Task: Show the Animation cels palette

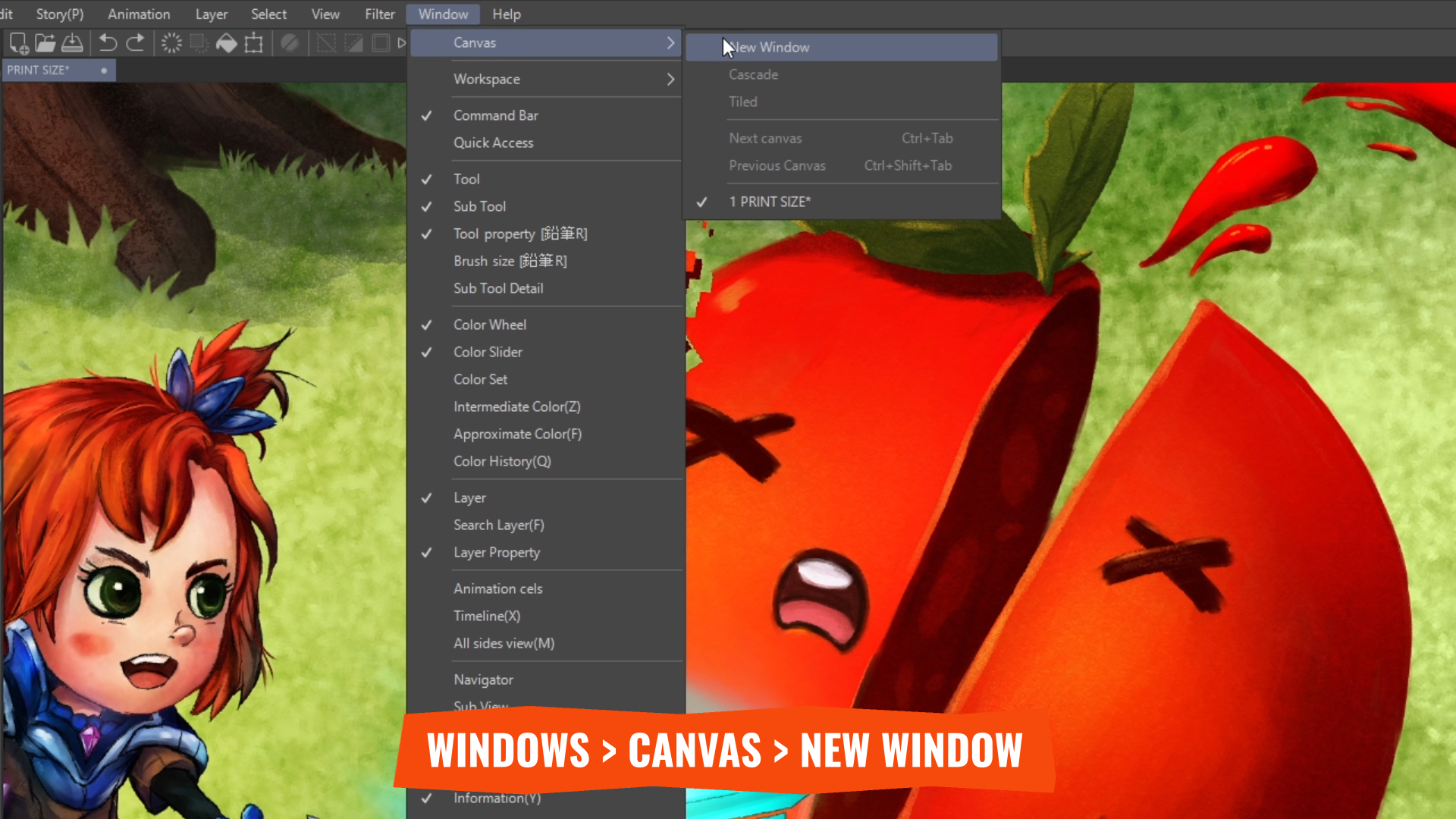Action: [x=544, y=588]
